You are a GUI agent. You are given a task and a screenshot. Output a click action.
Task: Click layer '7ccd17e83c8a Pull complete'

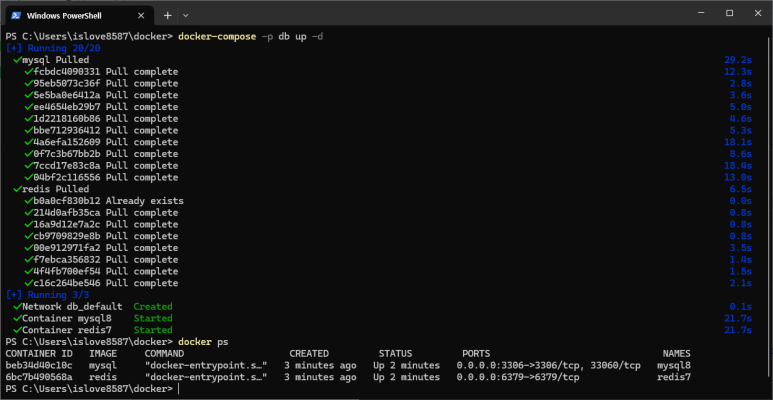click(102, 166)
